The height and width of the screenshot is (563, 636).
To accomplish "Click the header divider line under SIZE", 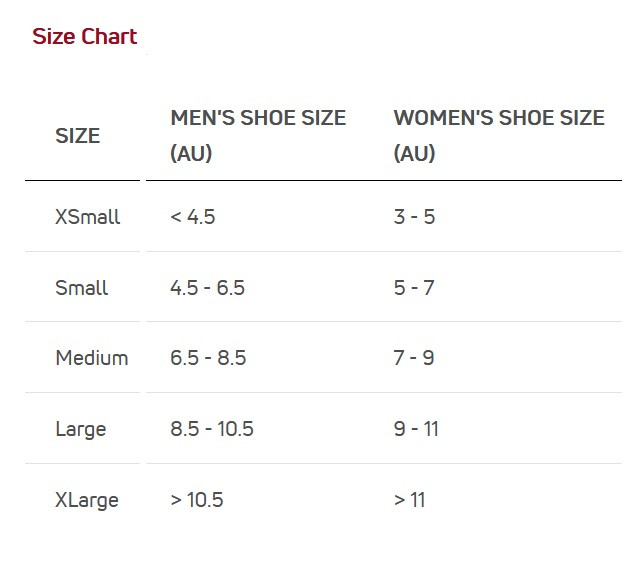I will click(82, 180).
